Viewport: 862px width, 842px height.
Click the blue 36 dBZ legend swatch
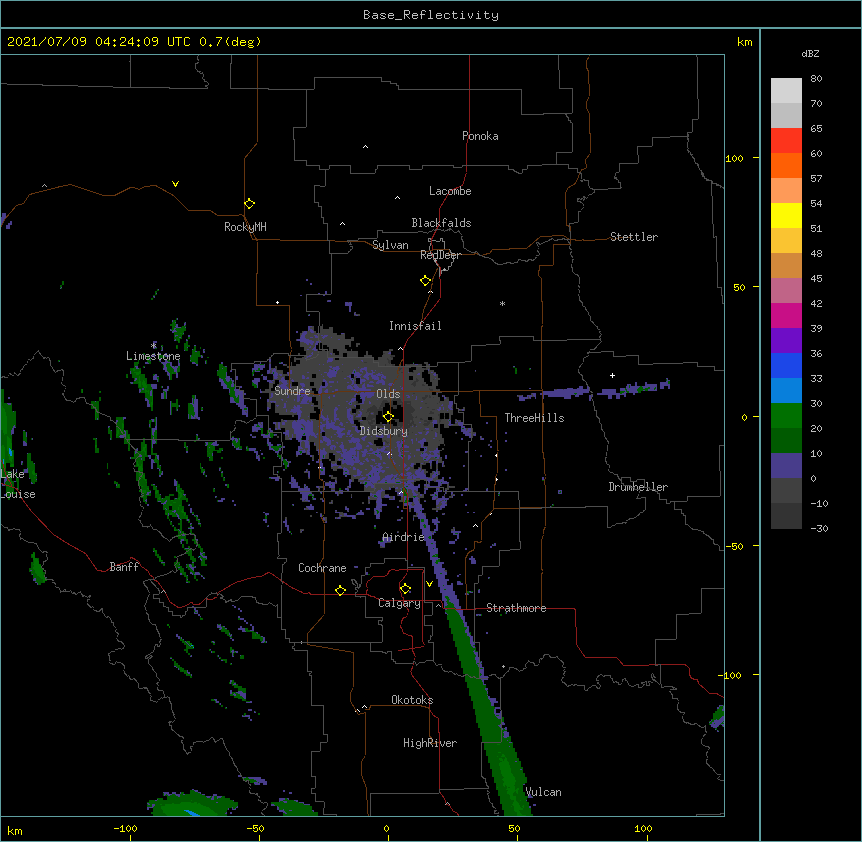(x=786, y=365)
